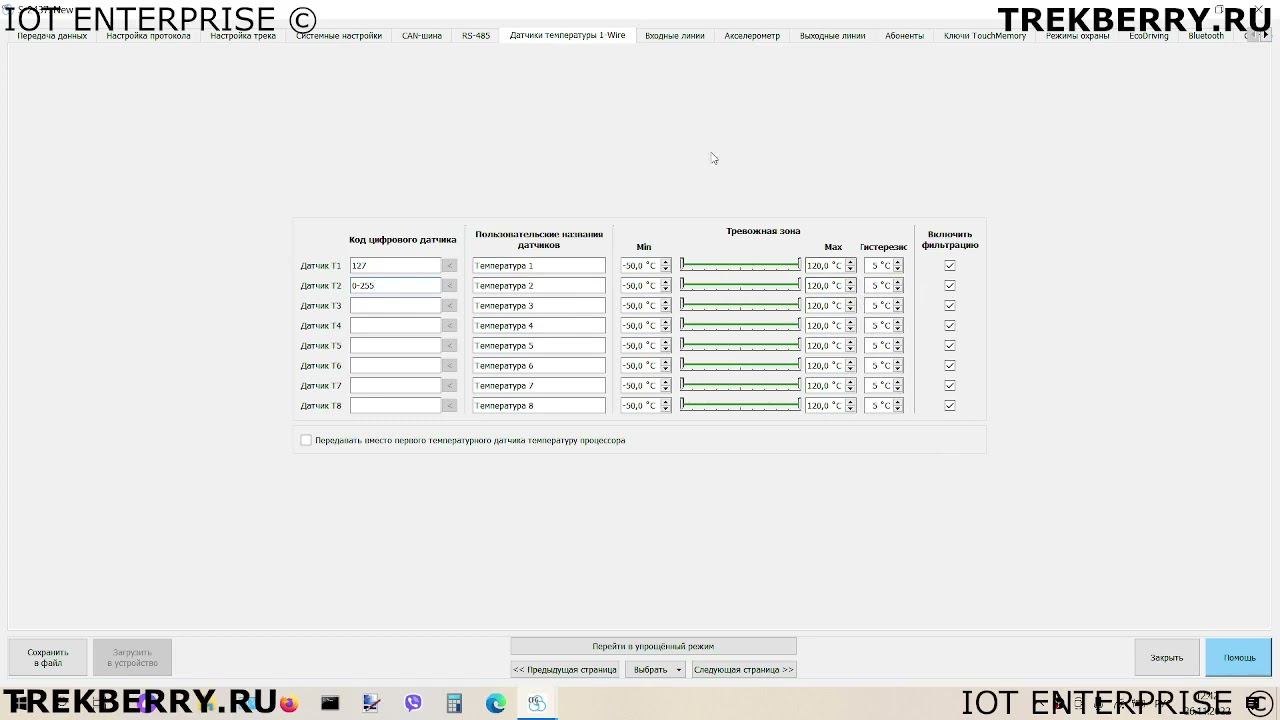Uncheck filtering for Датчик T6
Viewport: 1280px width, 720px height.
(950, 366)
